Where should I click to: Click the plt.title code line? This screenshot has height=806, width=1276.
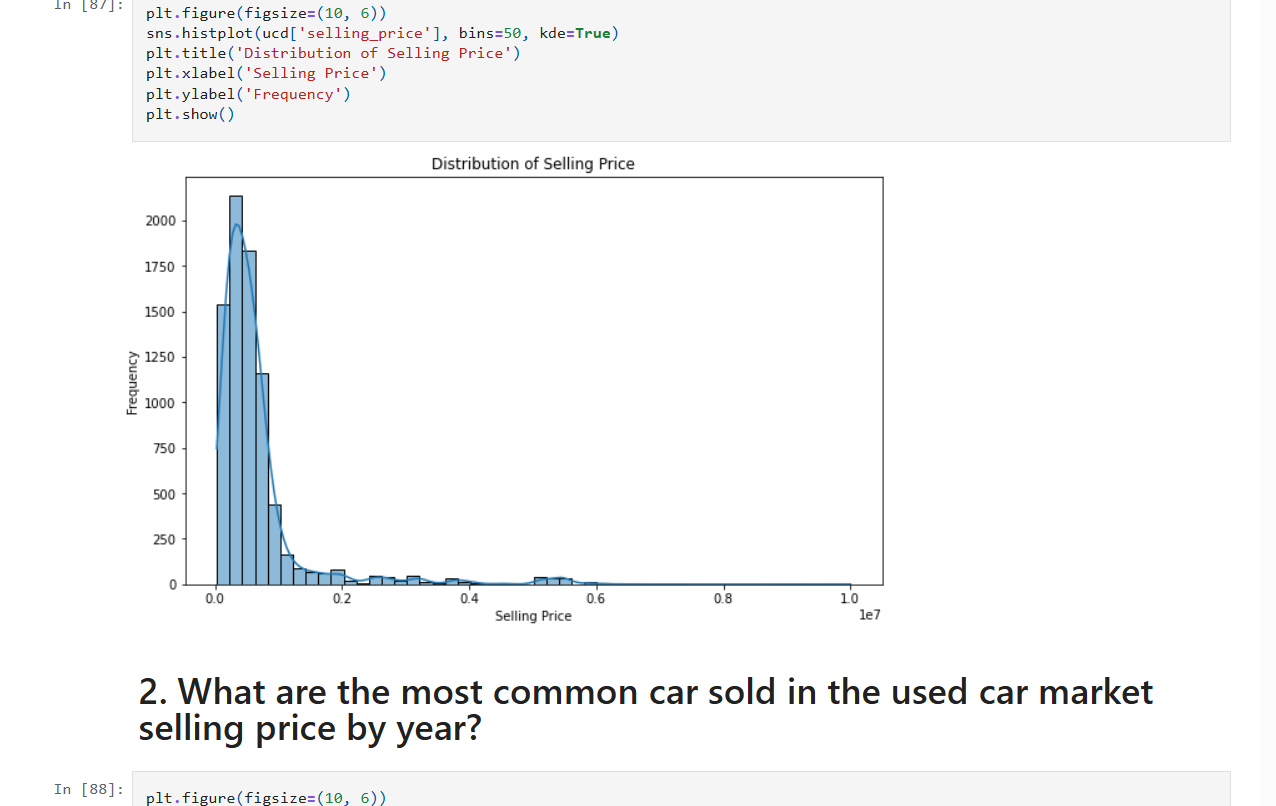click(333, 53)
